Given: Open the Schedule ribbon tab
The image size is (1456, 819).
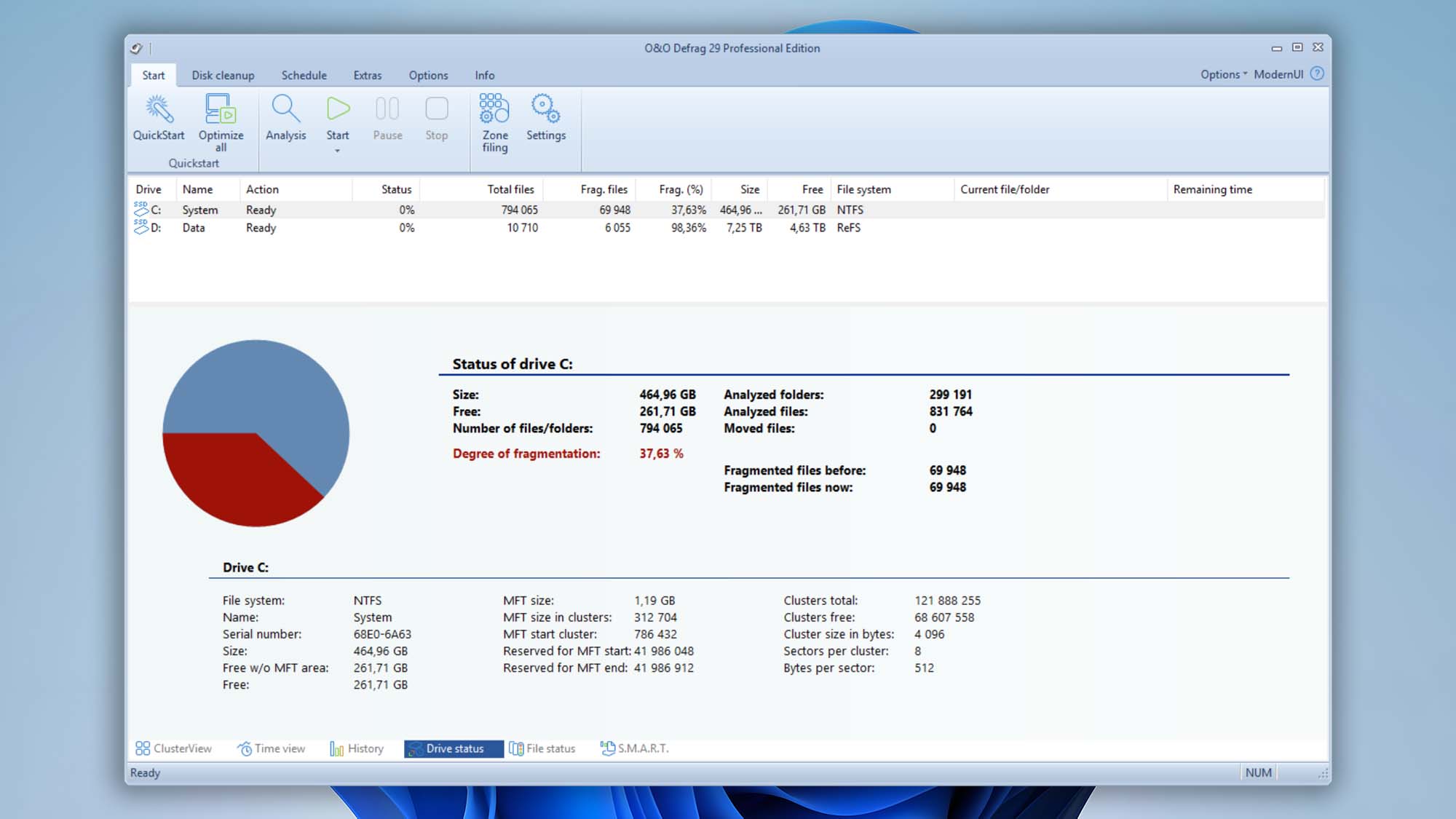Looking at the screenshot, I should click(x=304, y=75).
